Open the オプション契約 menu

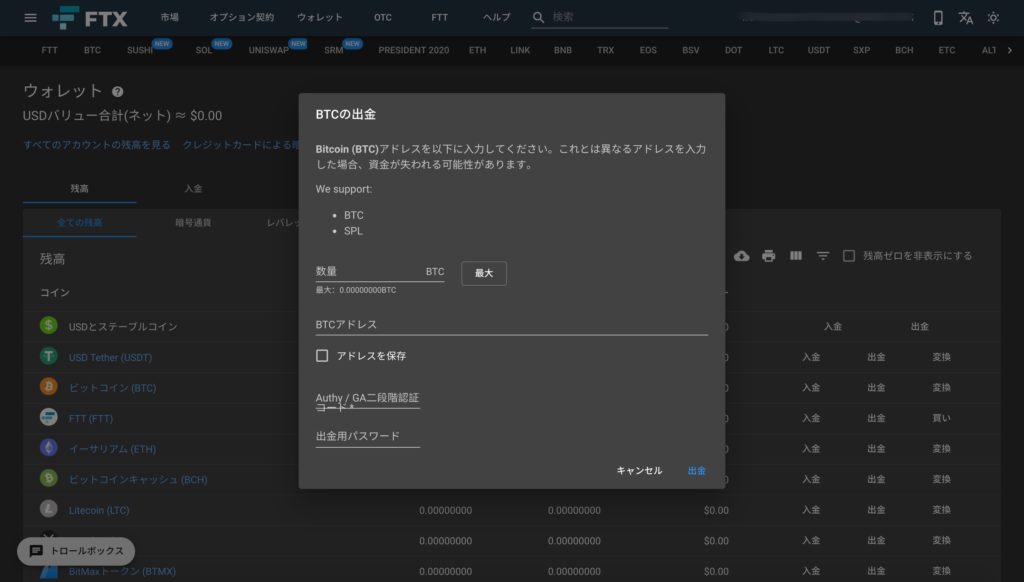[242, 18]
